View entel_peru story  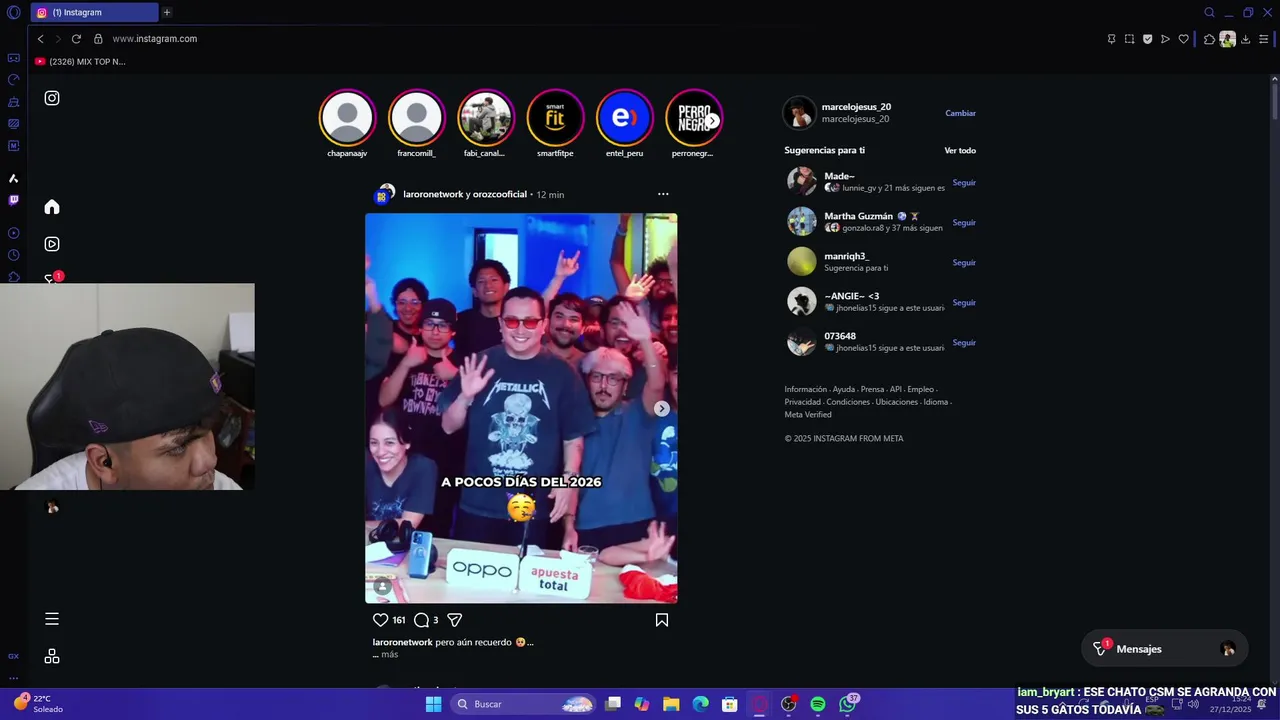coord(624,118)
